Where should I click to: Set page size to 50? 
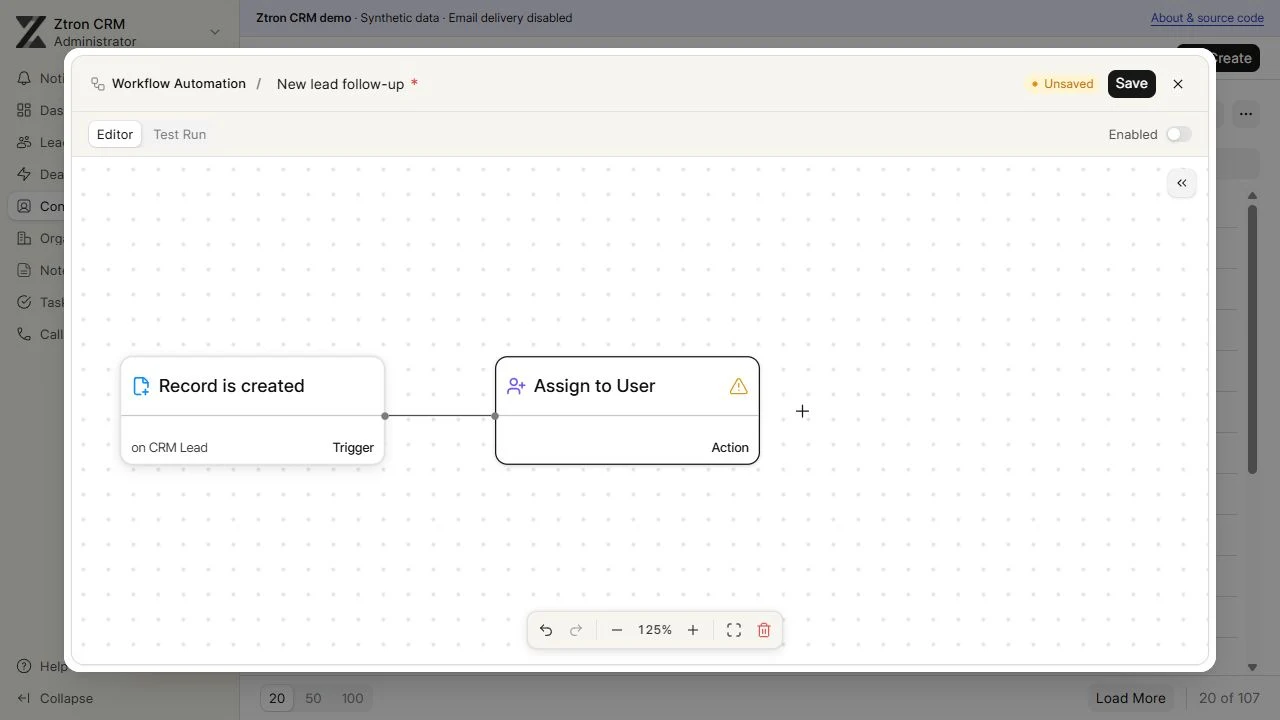[313, 698]
